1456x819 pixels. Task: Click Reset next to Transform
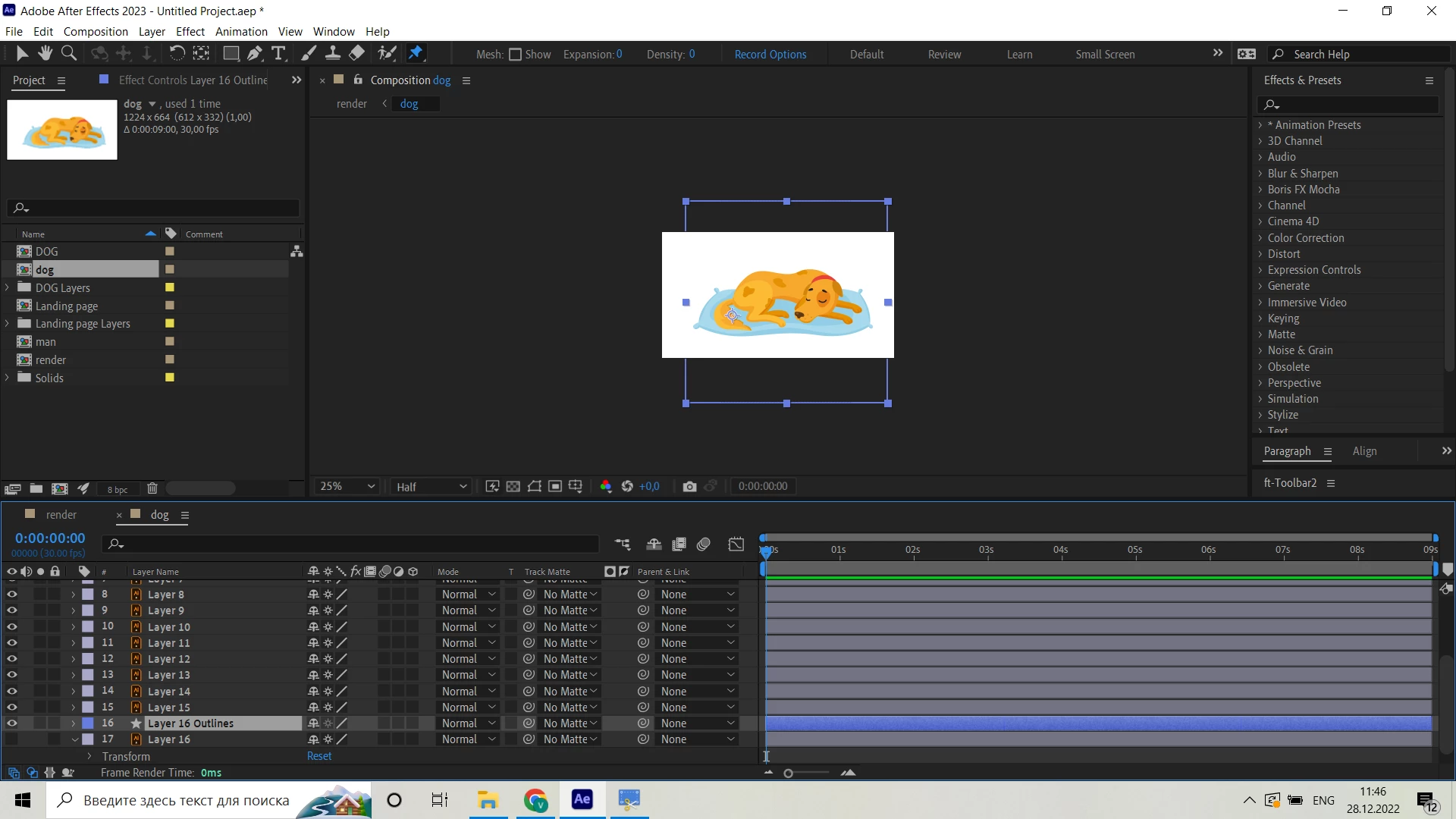click(x=319, y=756)
